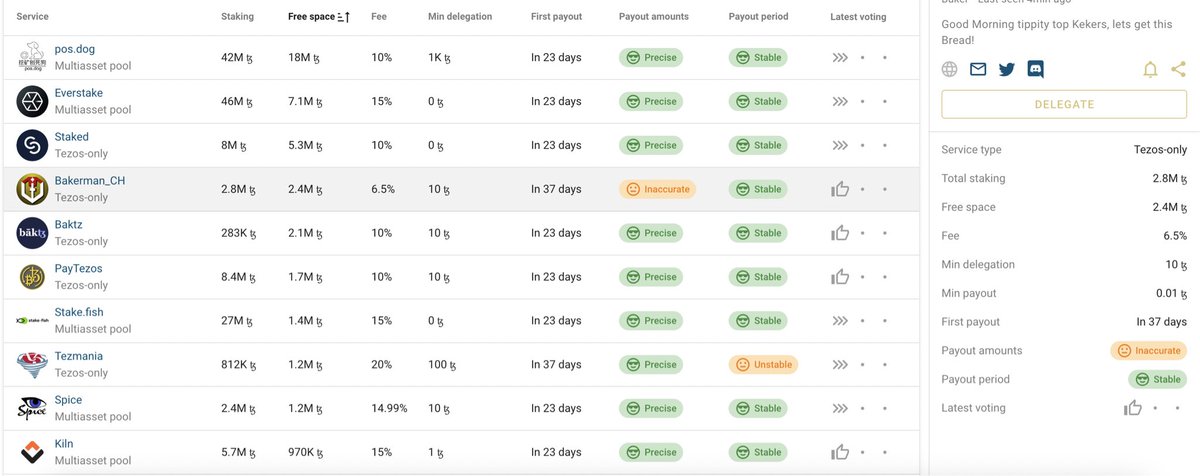1200x476 pixels.
Task: Click the Payout period column header
Action: tap(758, 17)
